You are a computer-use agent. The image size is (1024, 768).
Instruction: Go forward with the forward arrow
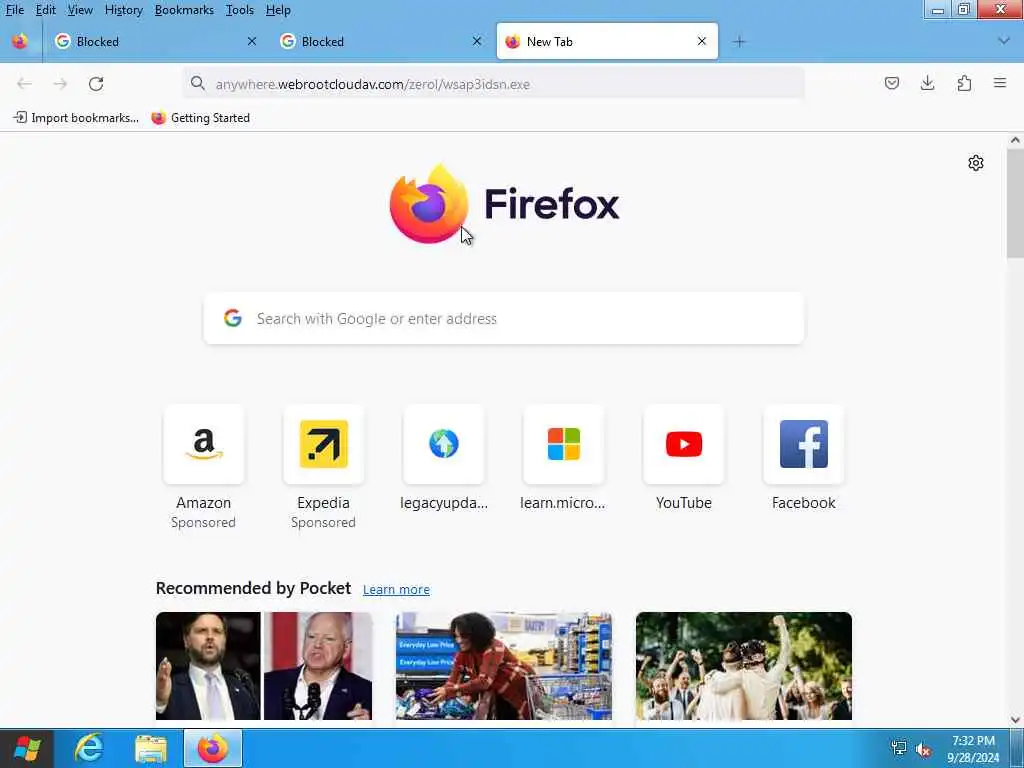tap(60, 84)
